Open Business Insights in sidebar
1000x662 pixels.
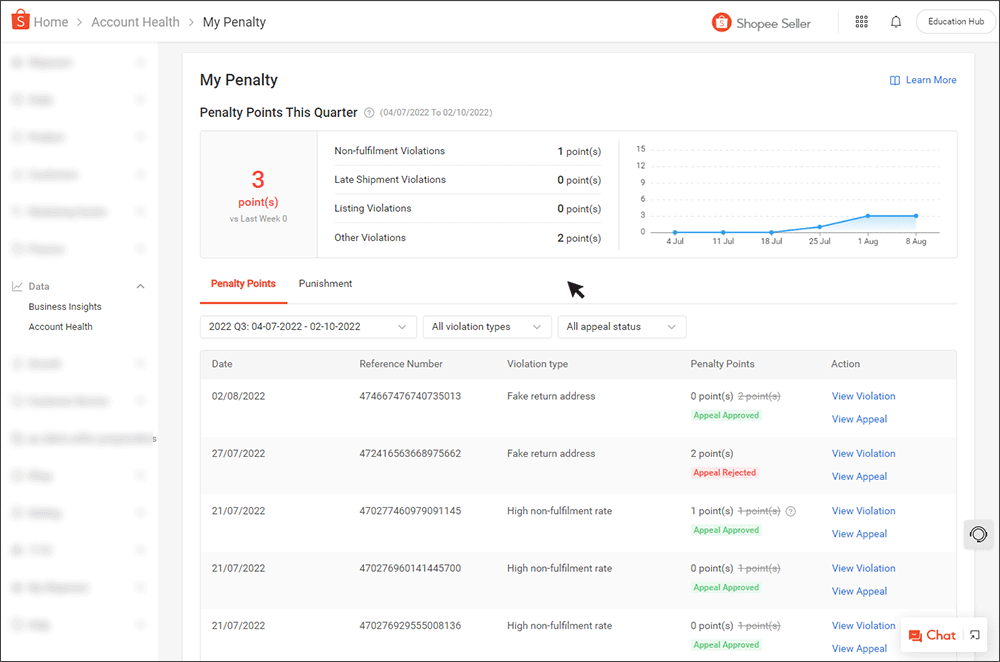[x=65, y=307]
